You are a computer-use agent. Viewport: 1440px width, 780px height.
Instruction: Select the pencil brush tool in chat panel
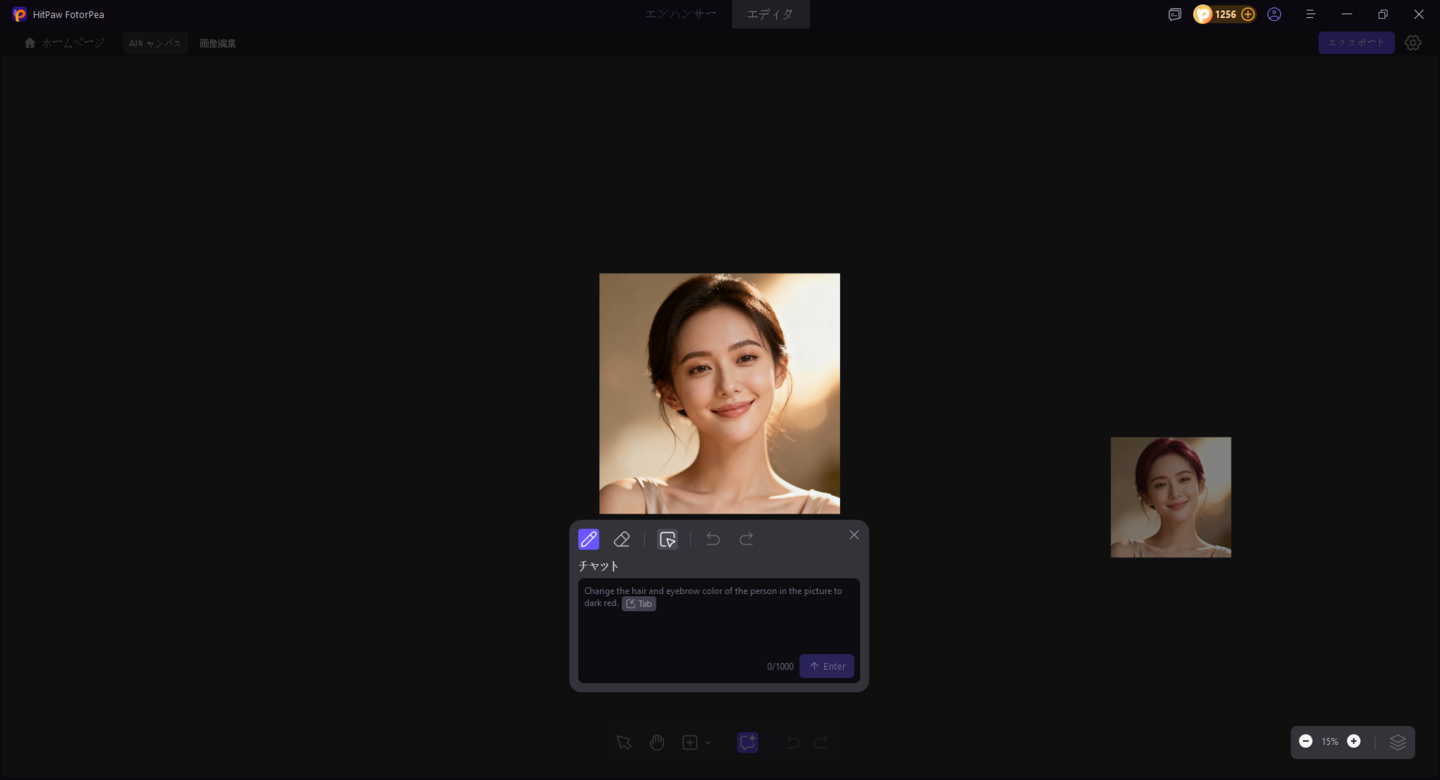click(x=589, y=539)
